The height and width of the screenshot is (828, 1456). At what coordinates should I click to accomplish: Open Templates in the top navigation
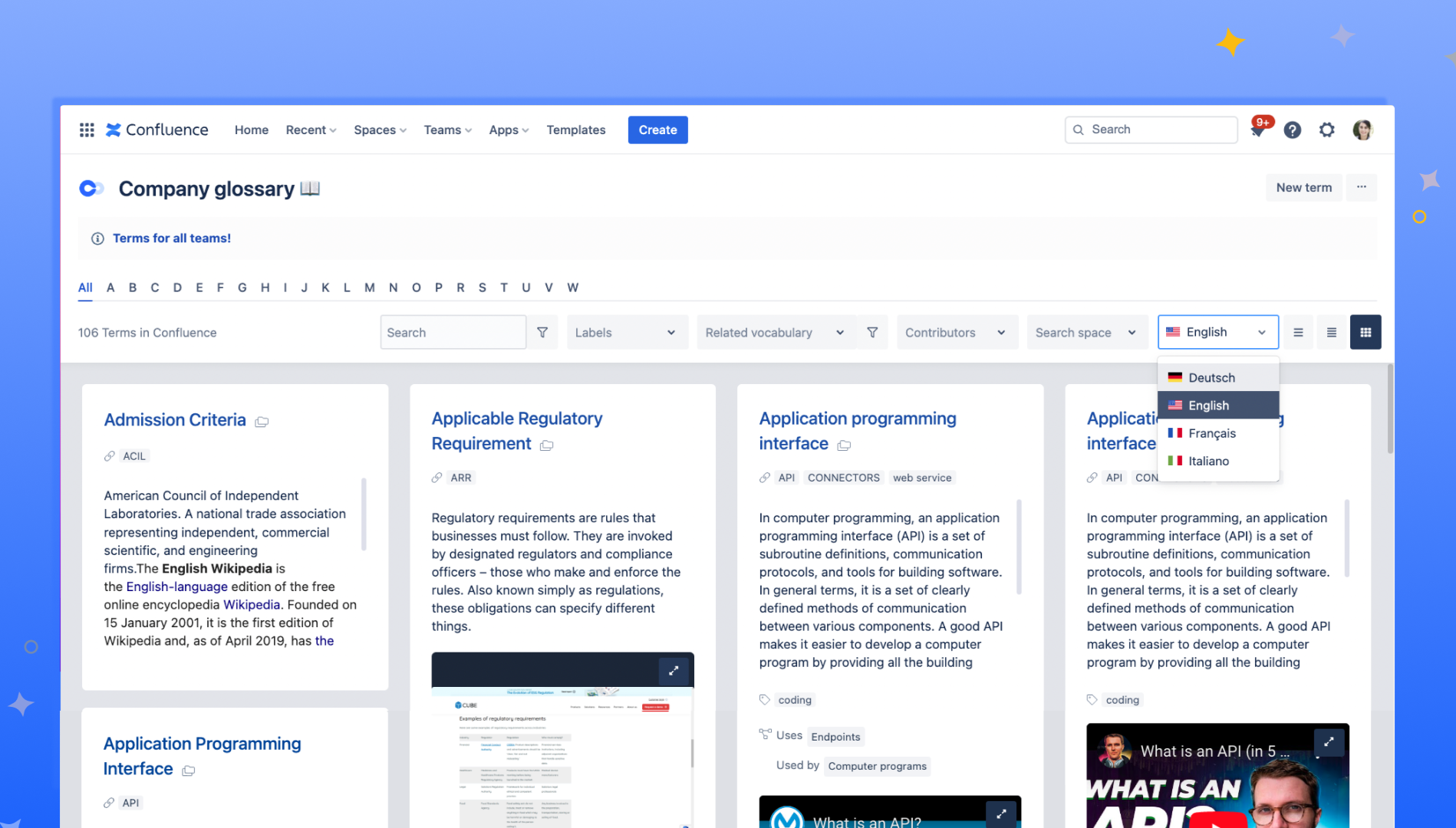576,130
